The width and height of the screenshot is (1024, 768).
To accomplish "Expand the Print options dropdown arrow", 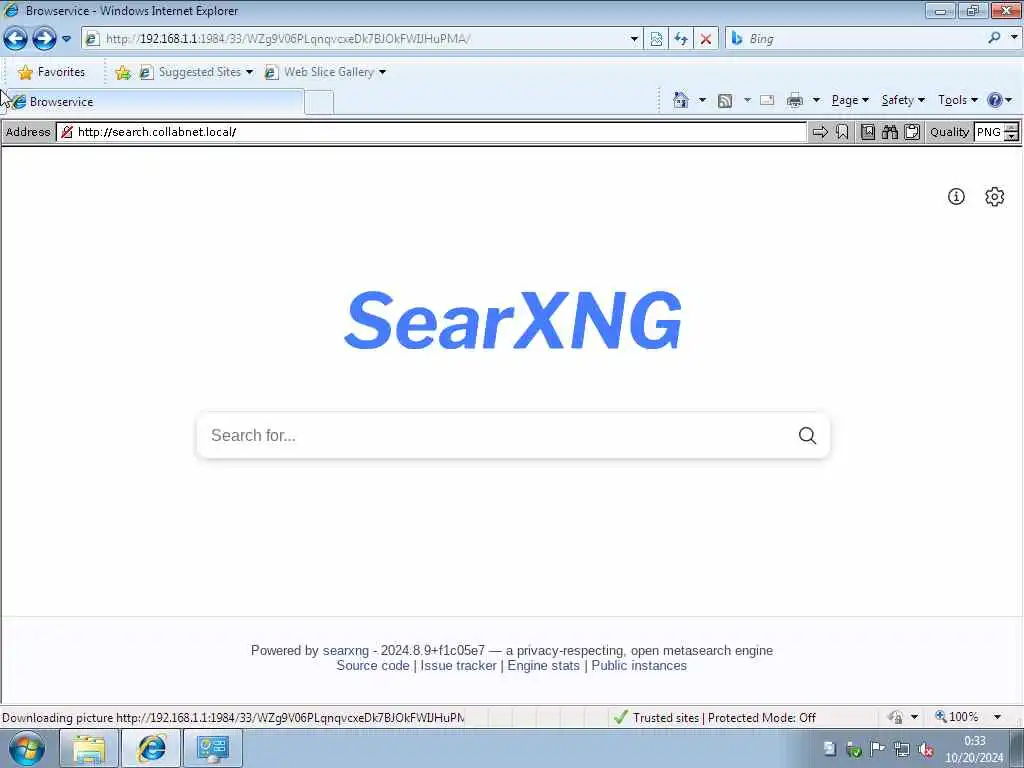I will click(x=816, y=100).
